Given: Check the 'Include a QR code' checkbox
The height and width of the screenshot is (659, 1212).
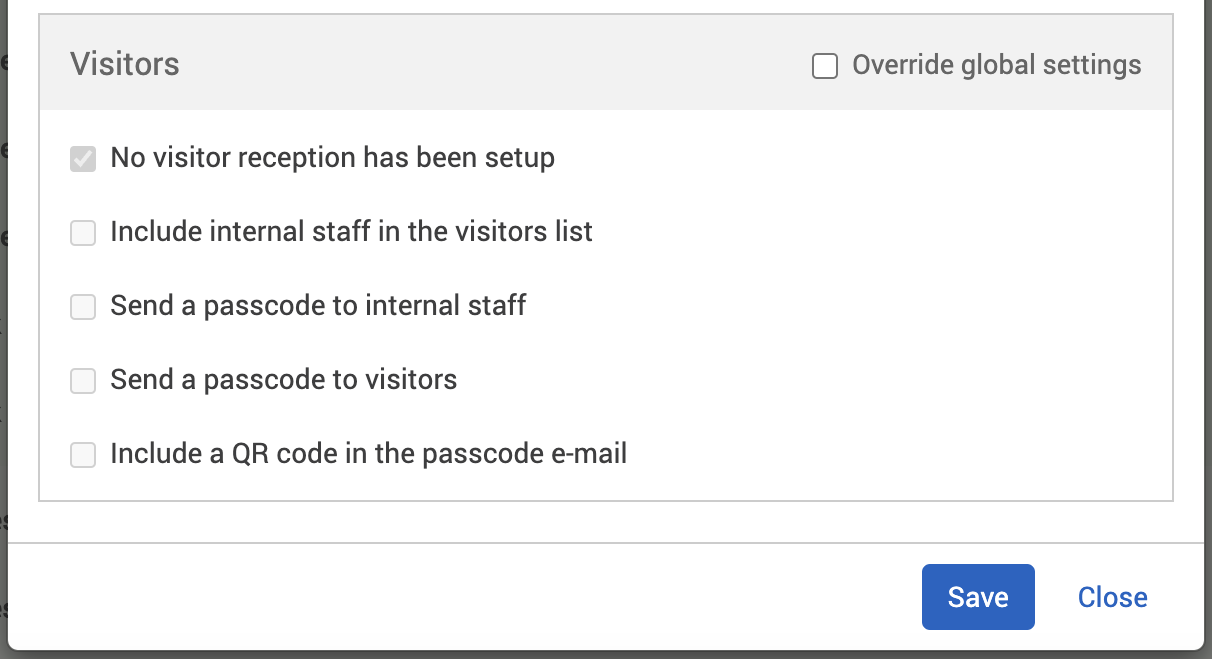Looking at the screenshot, I should [83, 455].
